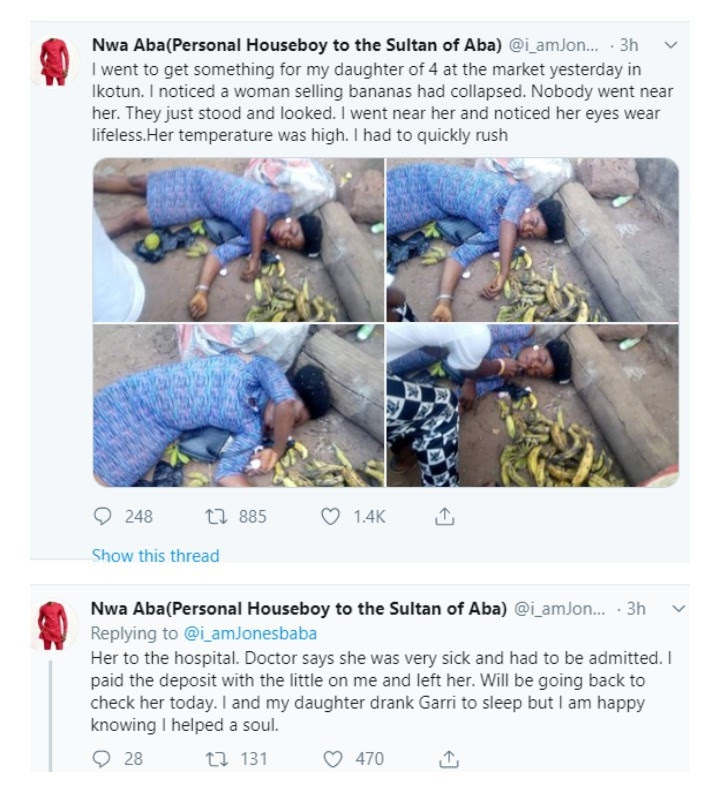The width and height of the screenshot is (720, 791).
Task: Share the first tweet via share icon
Action: pos(445,516)
